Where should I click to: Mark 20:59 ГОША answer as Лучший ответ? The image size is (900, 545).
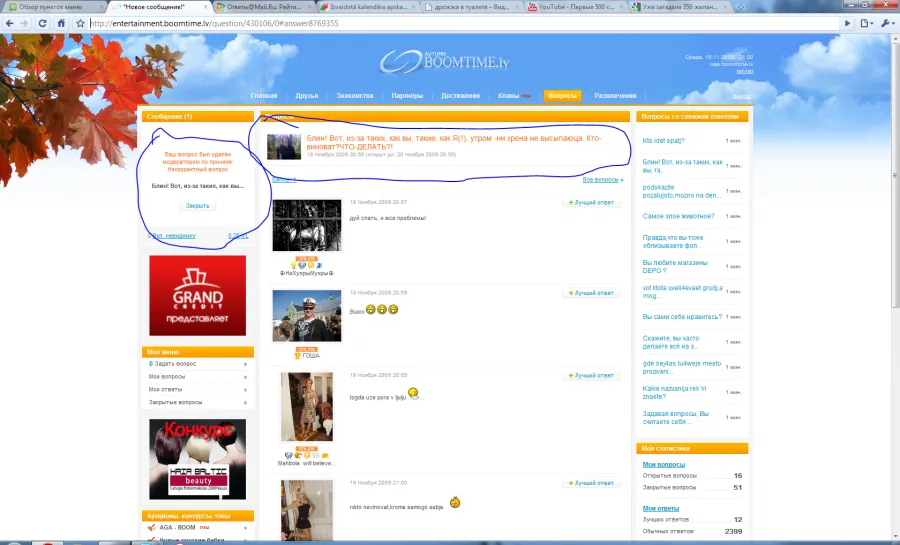tap(591, 293)
